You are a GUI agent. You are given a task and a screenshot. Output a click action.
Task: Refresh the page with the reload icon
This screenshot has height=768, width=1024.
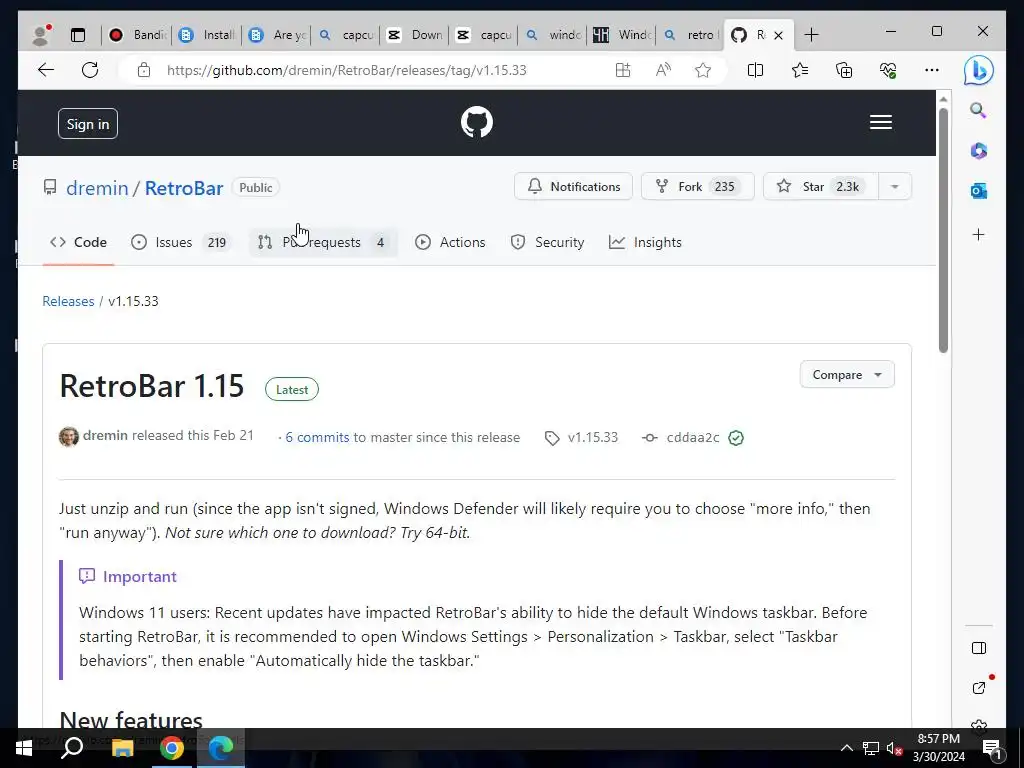pos(90,70)
